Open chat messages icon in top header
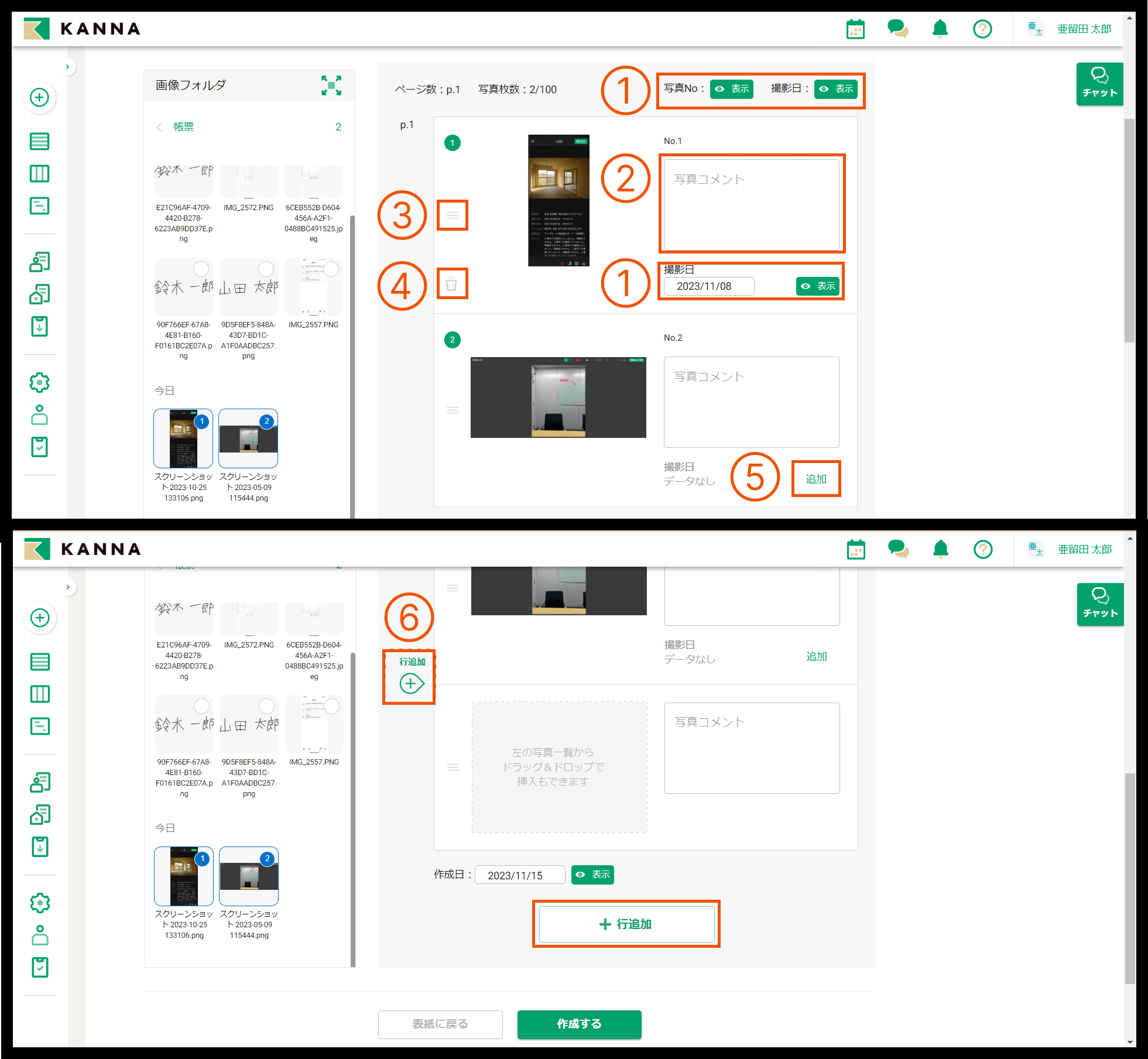The width and height of the screenshot is (1148, 1059). tap(897, 29)
